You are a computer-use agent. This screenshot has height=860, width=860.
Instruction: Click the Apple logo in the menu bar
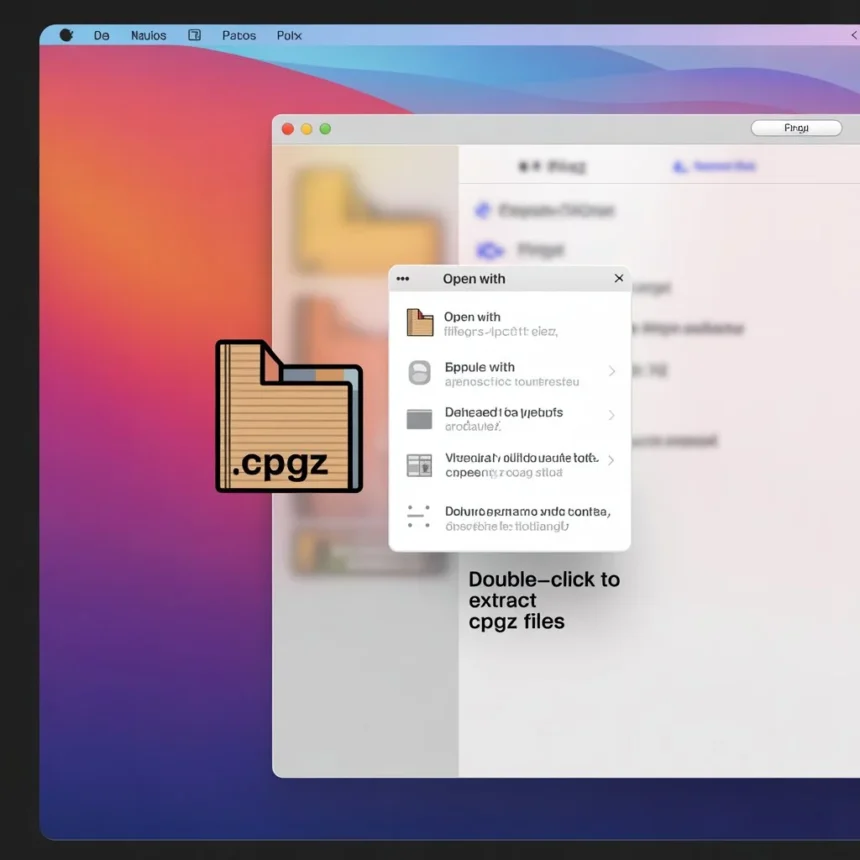point(66,34)
